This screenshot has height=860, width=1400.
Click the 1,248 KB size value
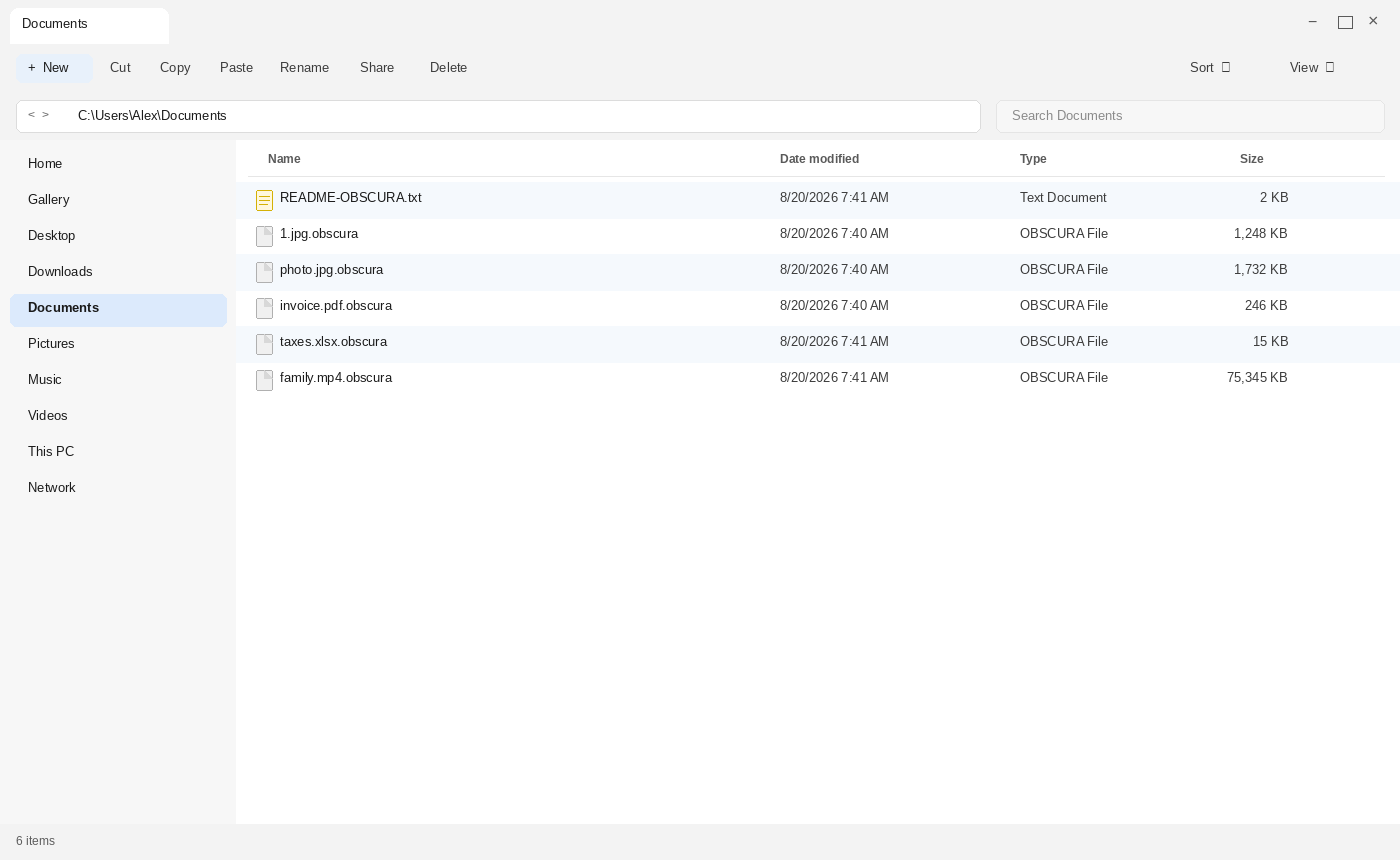coord(1261,234)
